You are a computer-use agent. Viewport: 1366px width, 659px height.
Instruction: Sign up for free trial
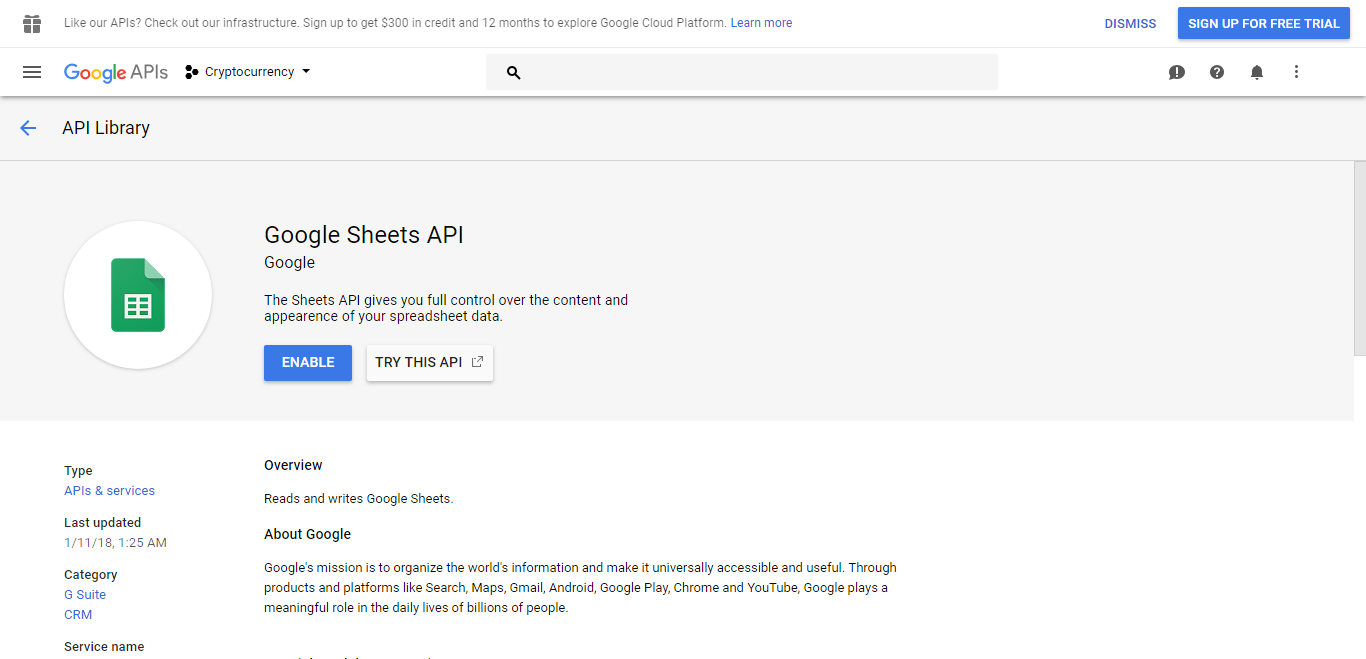click(1263, 22)
